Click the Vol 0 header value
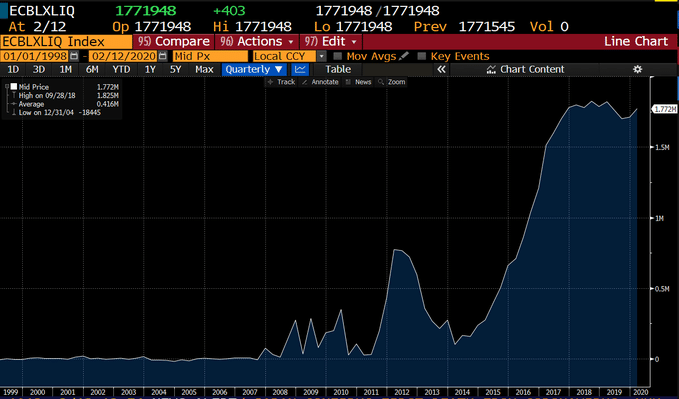Screen dimensions: 679x399 pos(549,27)
